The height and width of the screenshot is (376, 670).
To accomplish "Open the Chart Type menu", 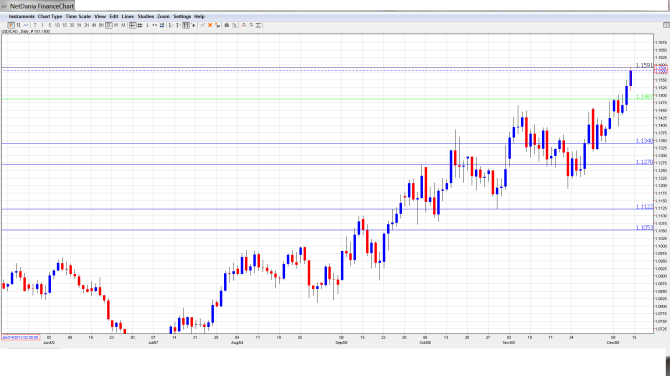I will pos(50,16).
